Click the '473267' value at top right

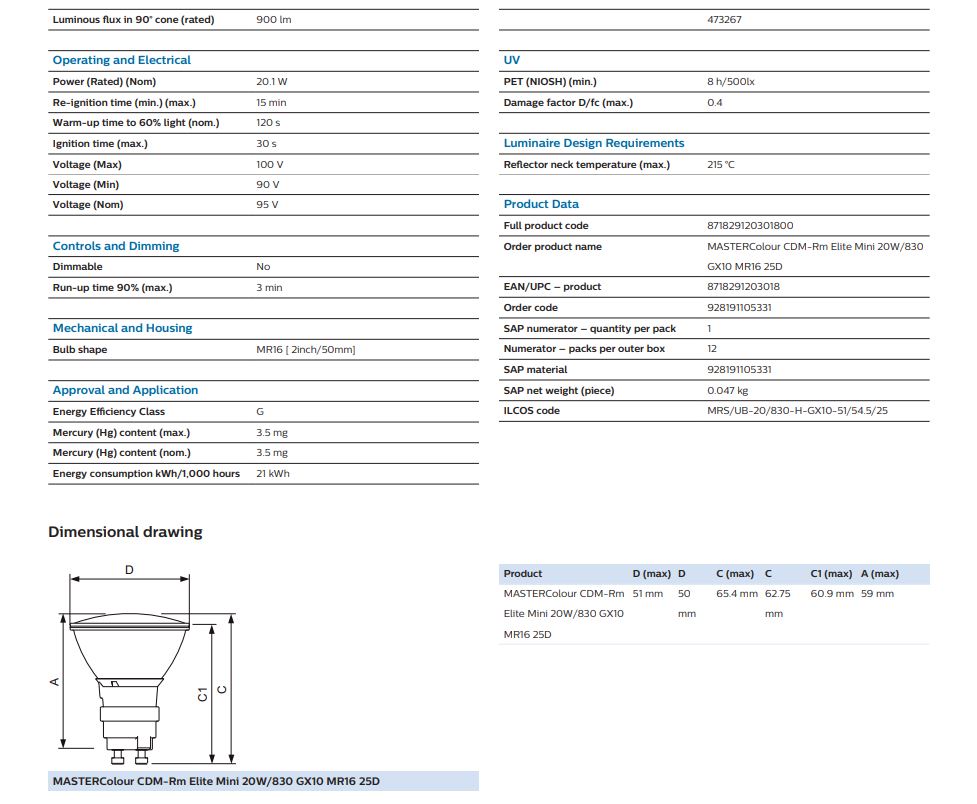pos(725,20)
